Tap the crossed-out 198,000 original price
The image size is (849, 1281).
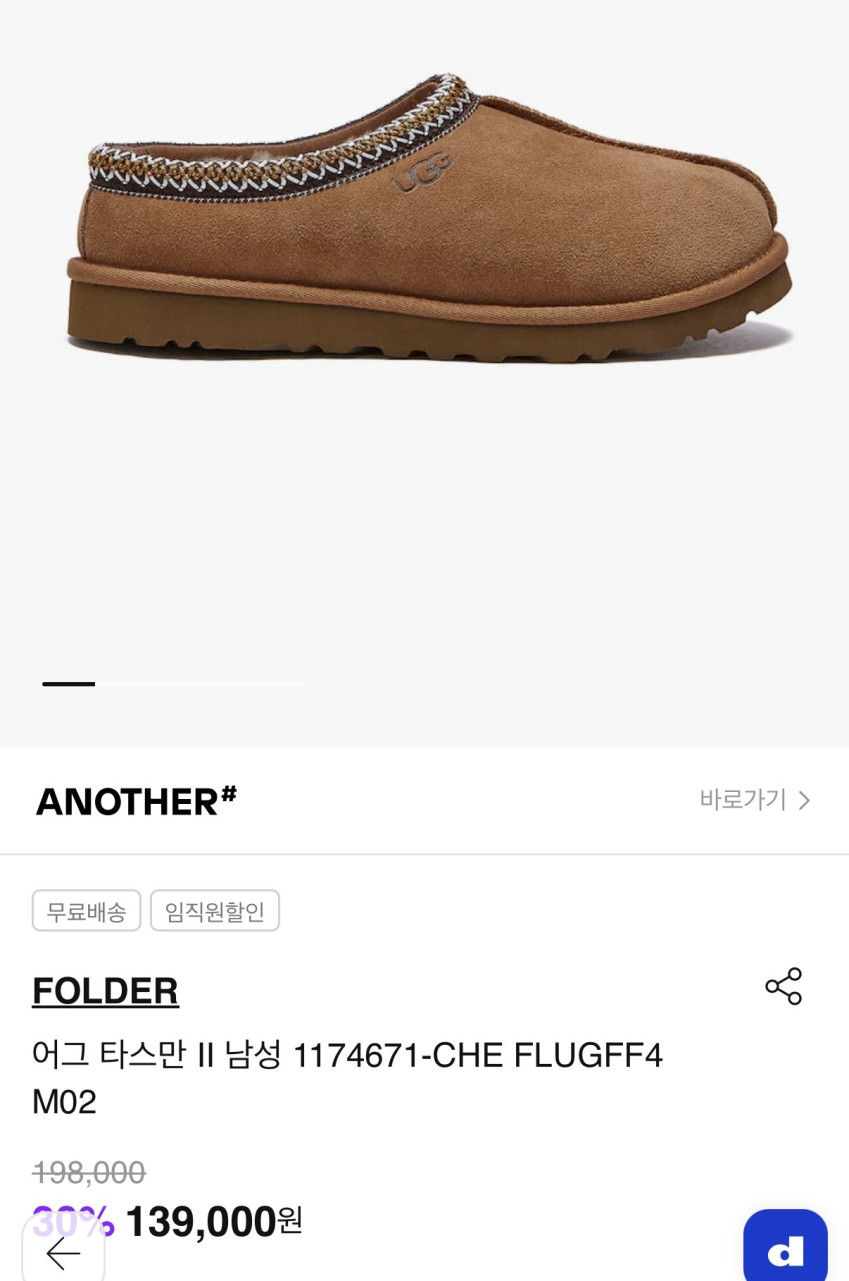coord(89,1172)
